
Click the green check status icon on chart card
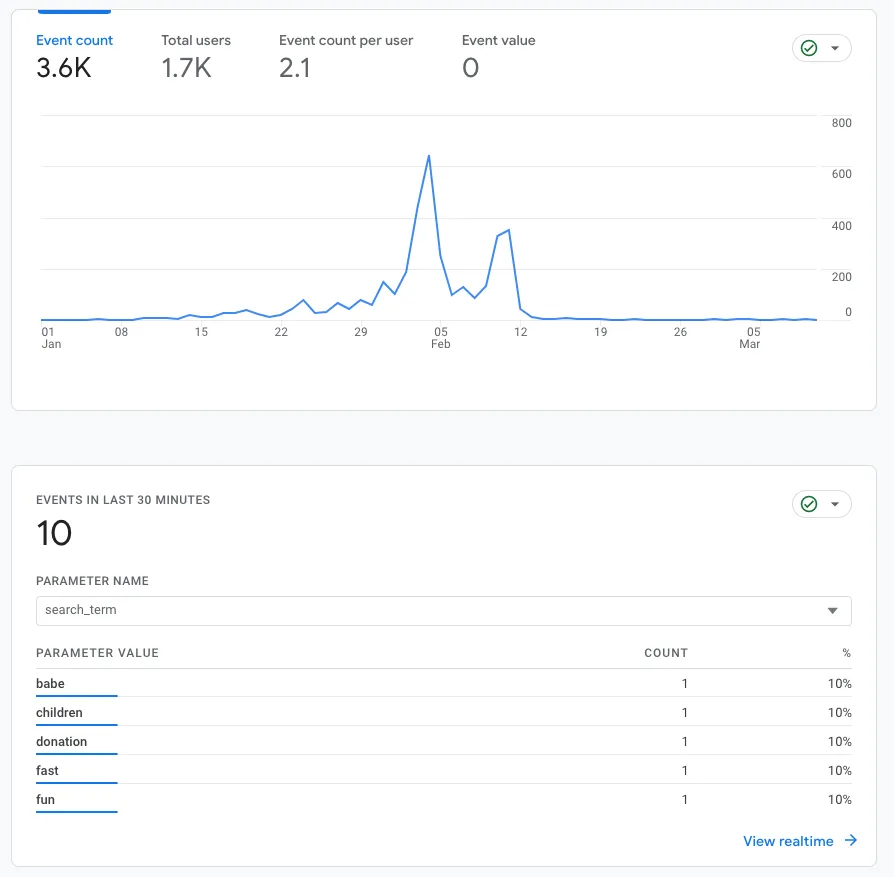coord(809,48)
